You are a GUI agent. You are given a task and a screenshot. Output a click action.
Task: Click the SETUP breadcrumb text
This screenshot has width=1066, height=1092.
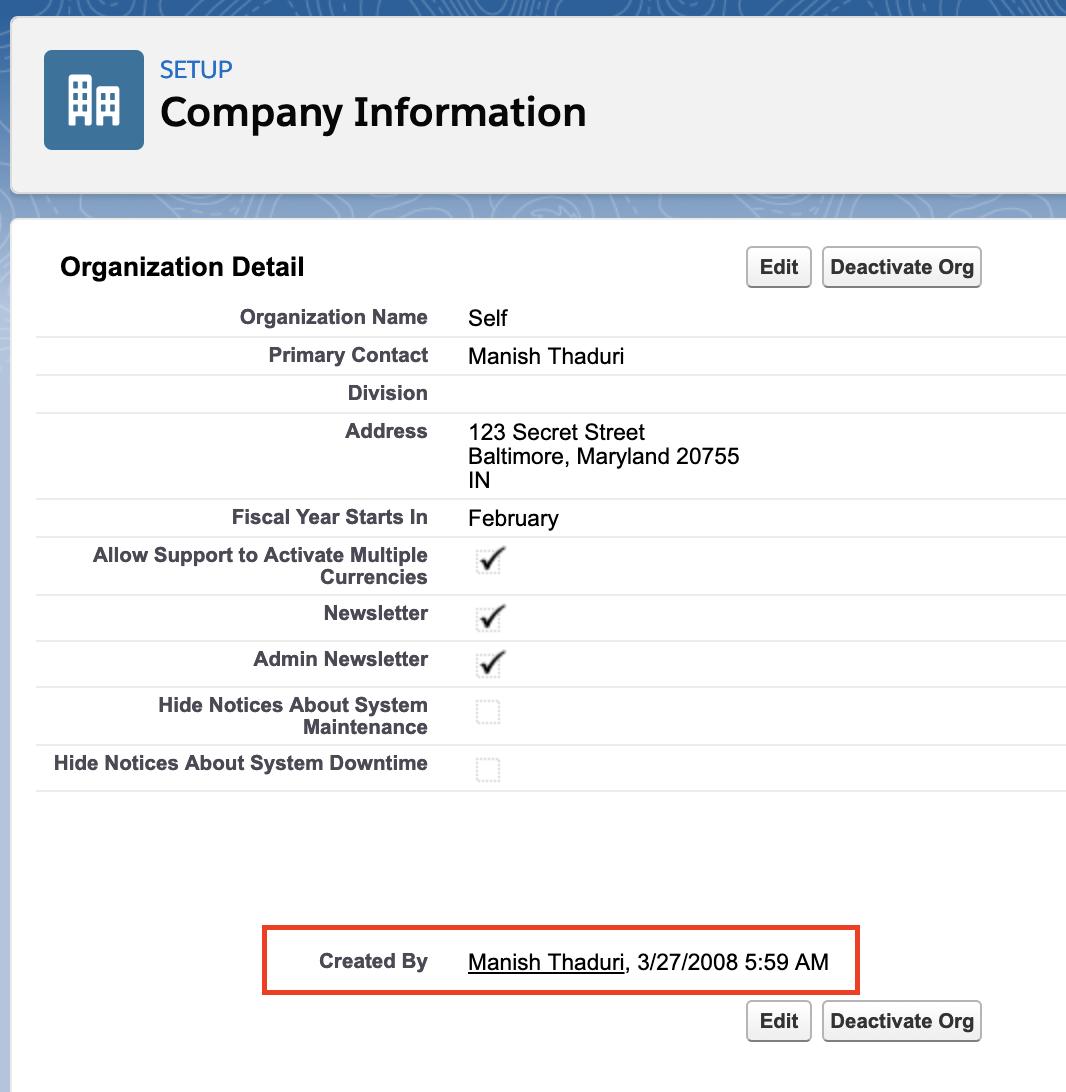tap(196, 70)
